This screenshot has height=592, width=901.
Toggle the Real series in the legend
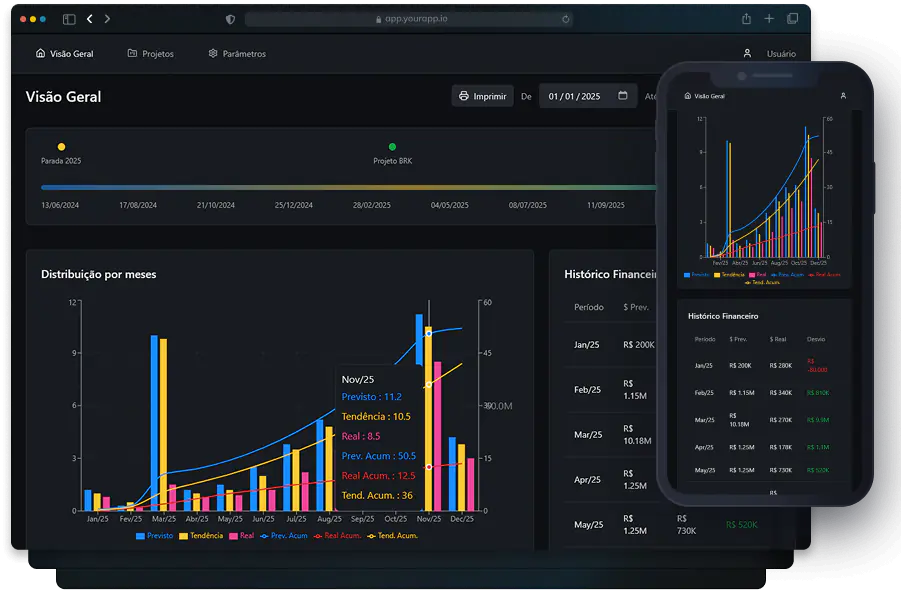click(x=241, y=536)
